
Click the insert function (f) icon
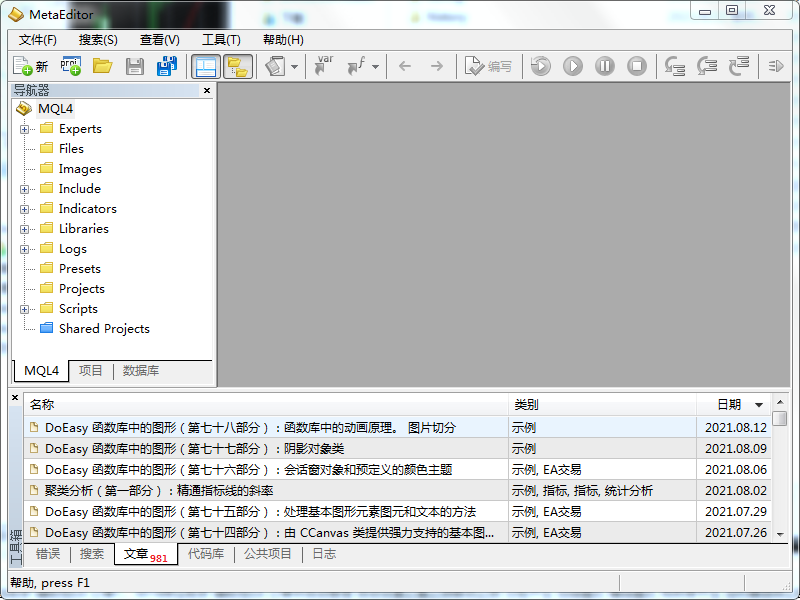[356, 66]
